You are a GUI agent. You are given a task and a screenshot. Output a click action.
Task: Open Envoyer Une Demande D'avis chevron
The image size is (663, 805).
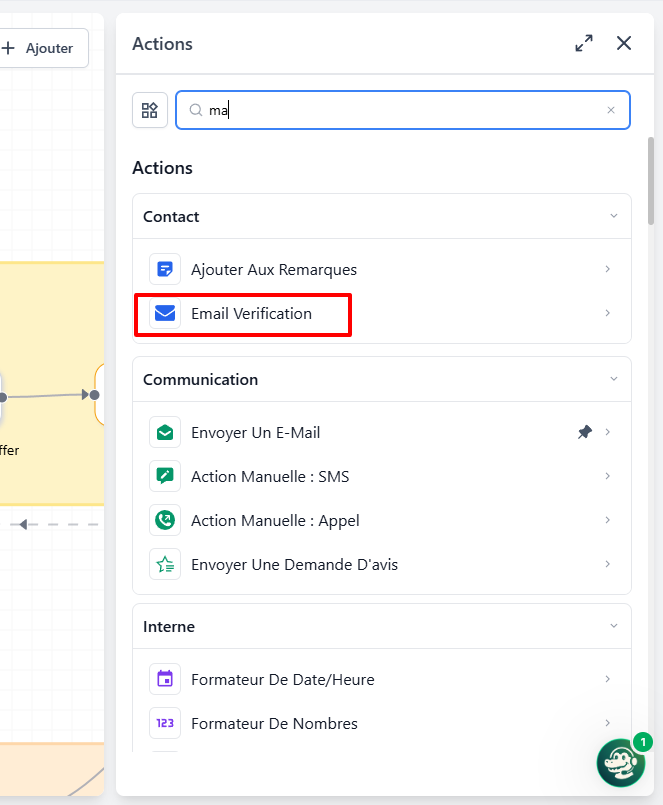[608, 564]
